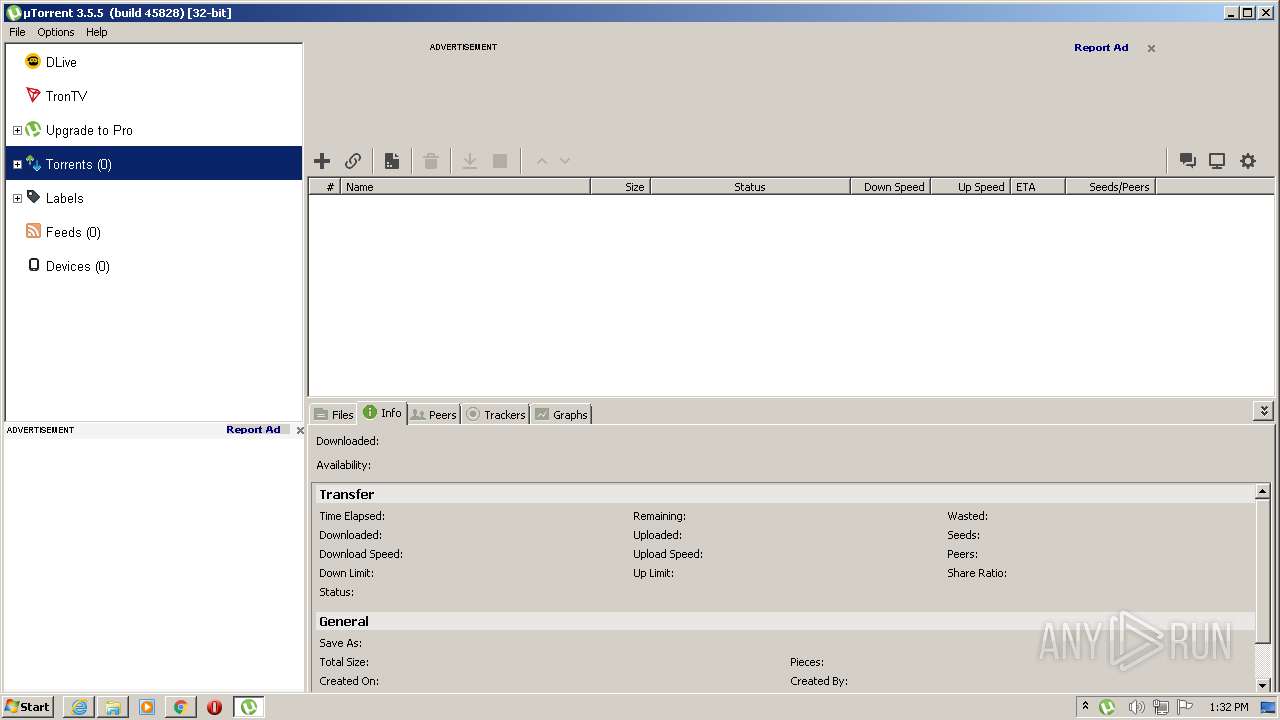Open the Options menu

pyautogui.click(x=56, y=32)
